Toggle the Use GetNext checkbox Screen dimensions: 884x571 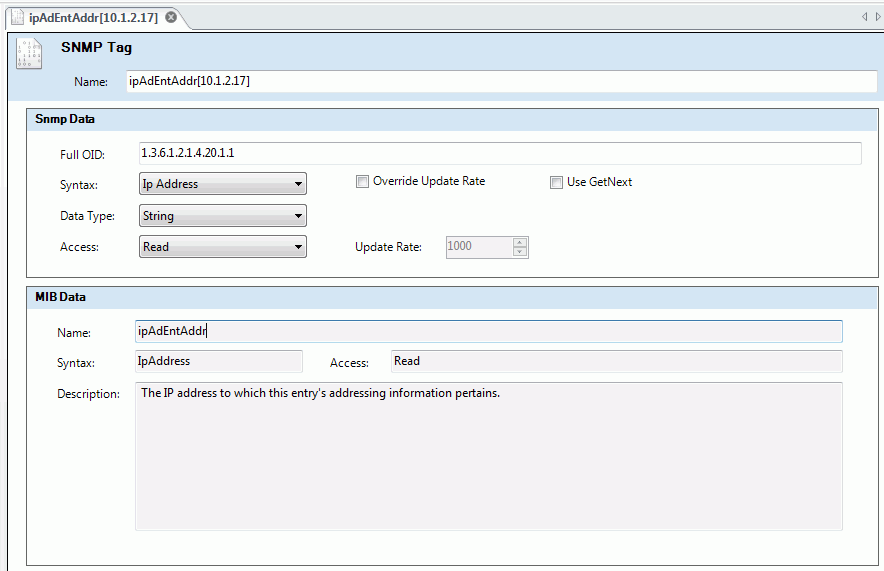click(x=557, y=182)
